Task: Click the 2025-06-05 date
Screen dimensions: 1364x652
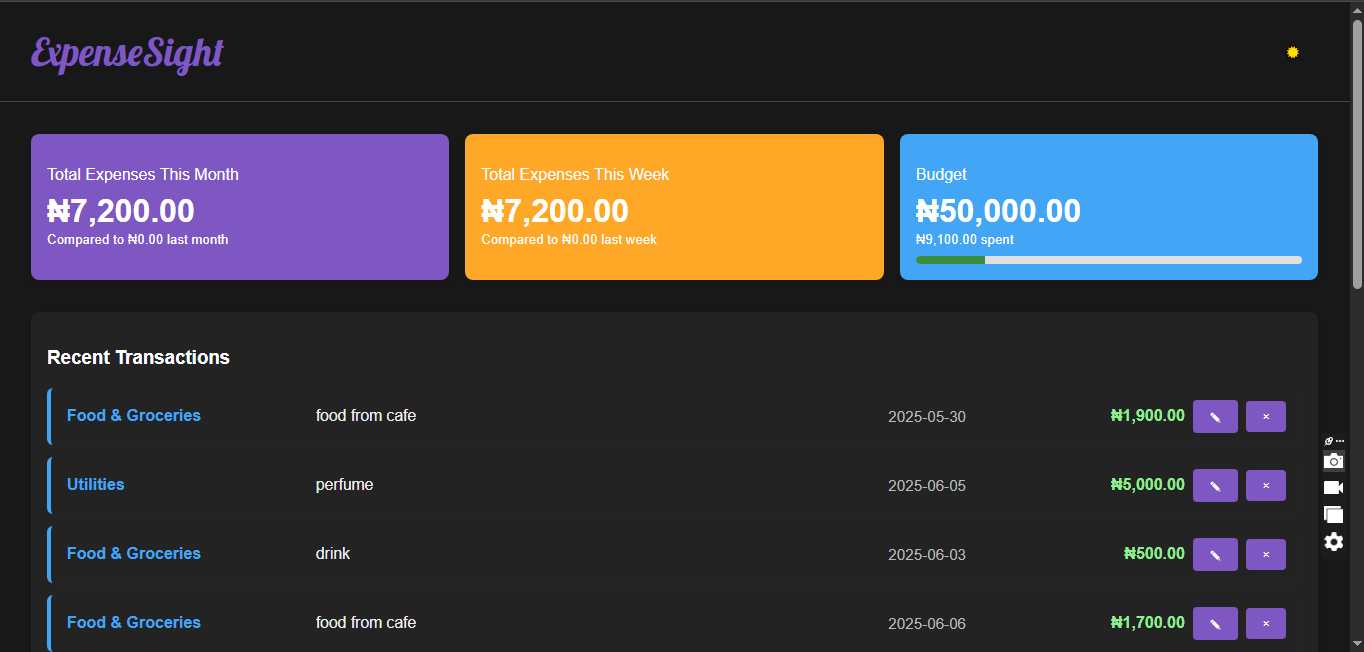Action: (x=927, y=486)
